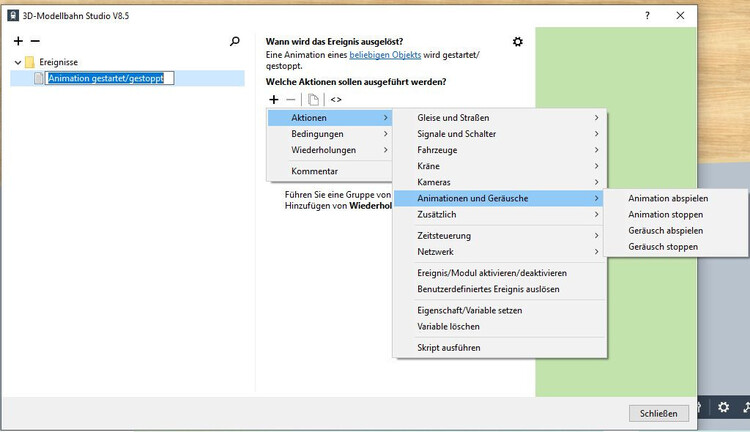Image resolution: width=750 pixels, height=432 pixels.
Task: Choose Eigenschaft/Variable setzen
Action: [x=499, y=310]
